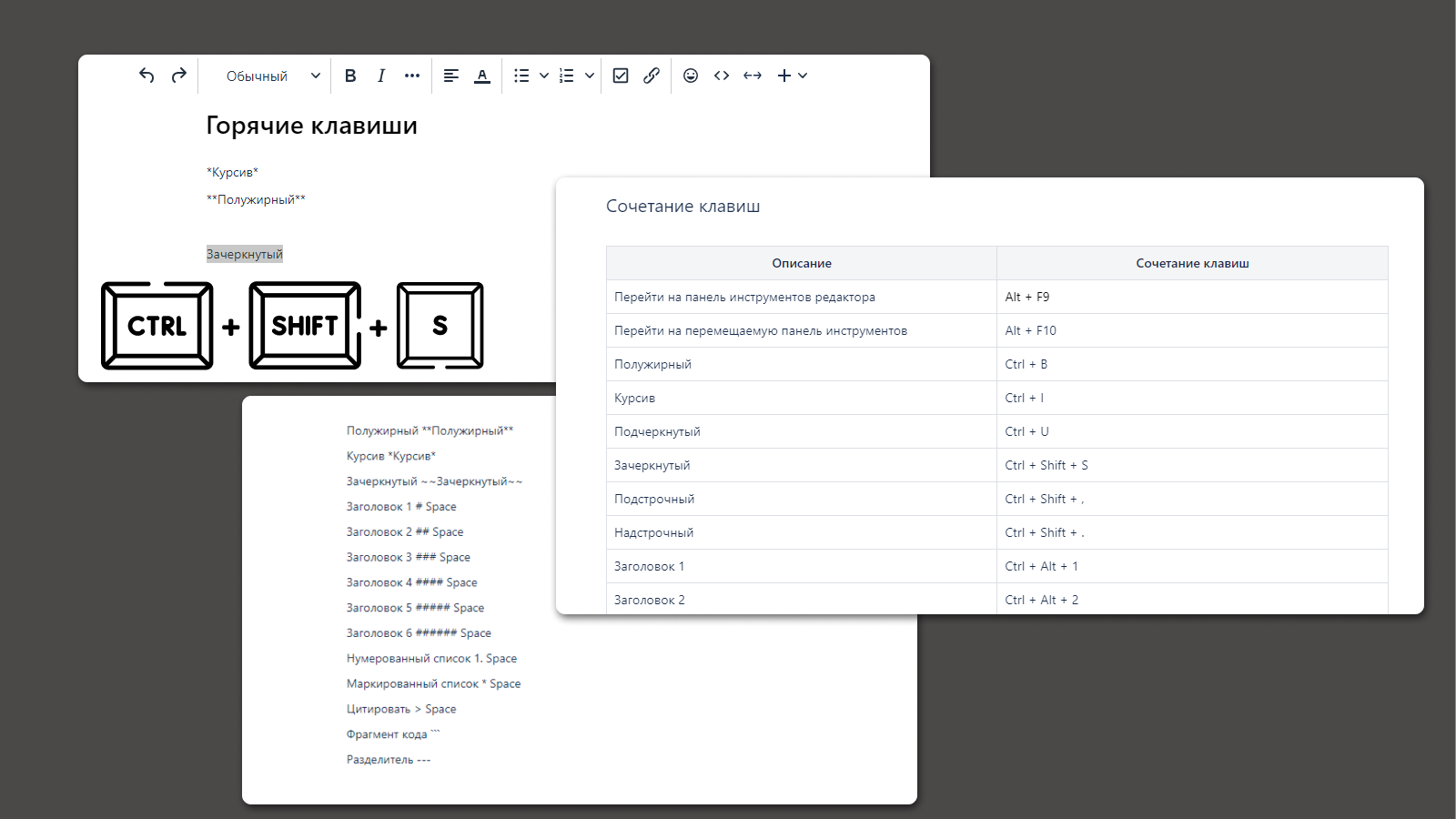
Task: Open the Обычный text style dropdown
Action: 272,76
